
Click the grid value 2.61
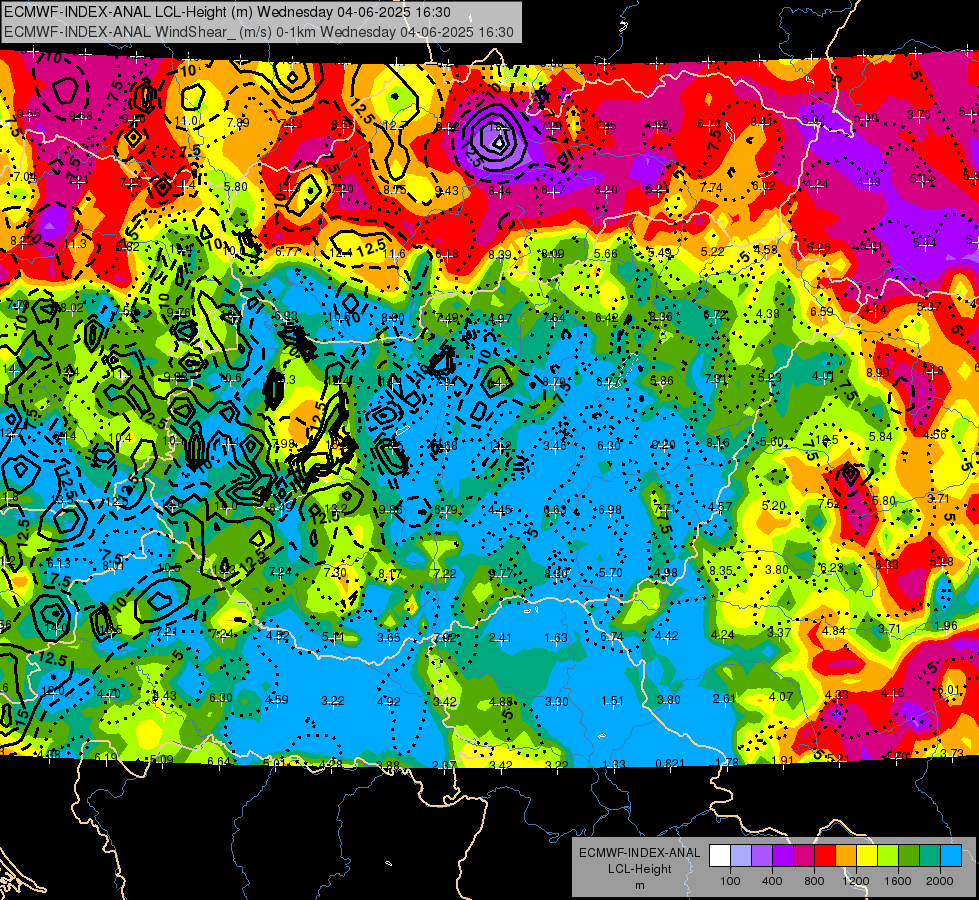point(724,698)
